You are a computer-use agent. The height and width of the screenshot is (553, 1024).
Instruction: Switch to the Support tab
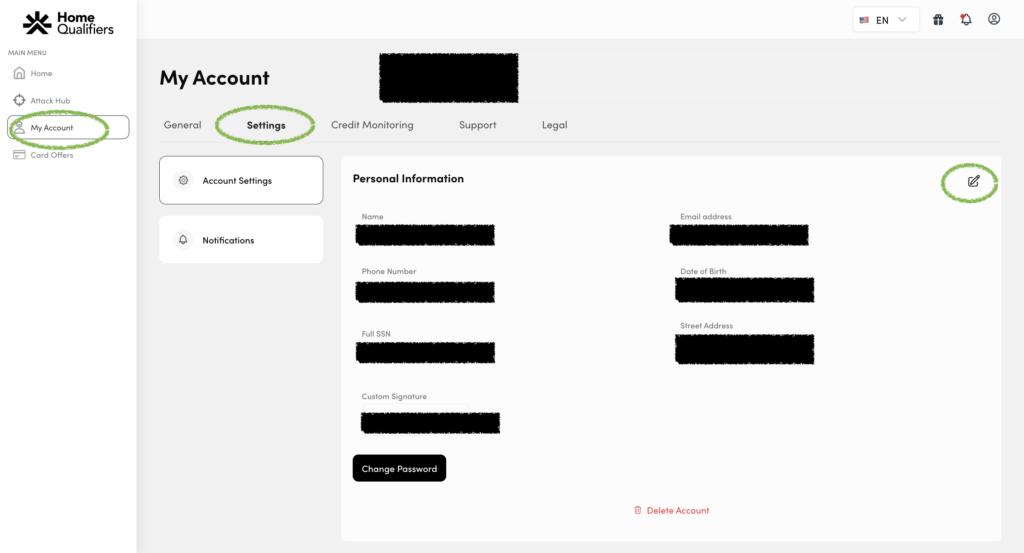[x=477, y=126]
